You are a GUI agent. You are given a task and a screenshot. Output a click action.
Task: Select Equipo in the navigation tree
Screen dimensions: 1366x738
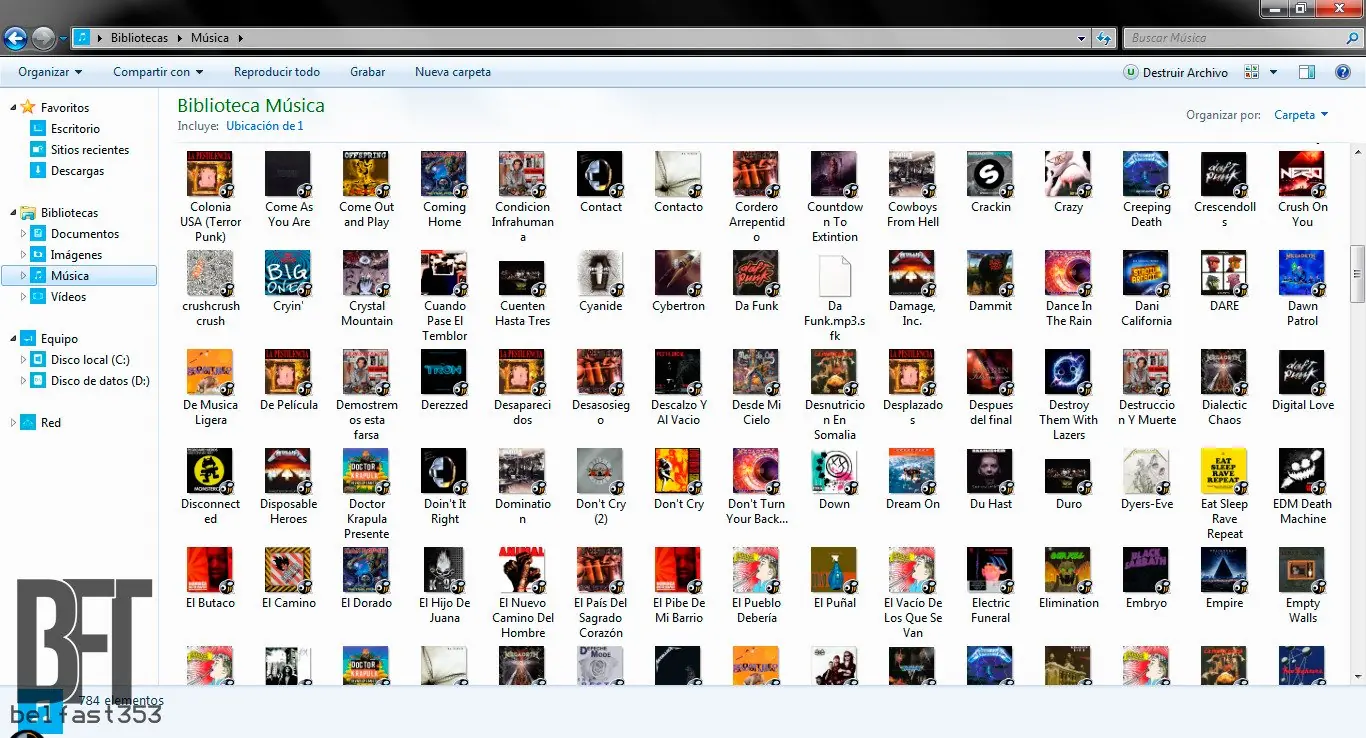click(x=59, y=338)
